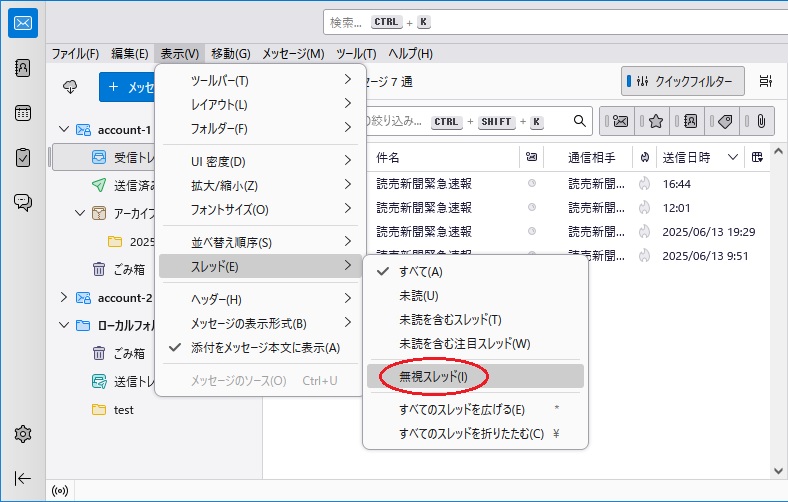The height and width of the screenshot is (502, 788).
Task: Toggle 添付をメッセージ本文に表示 option
Action: (x=265, y=347)
